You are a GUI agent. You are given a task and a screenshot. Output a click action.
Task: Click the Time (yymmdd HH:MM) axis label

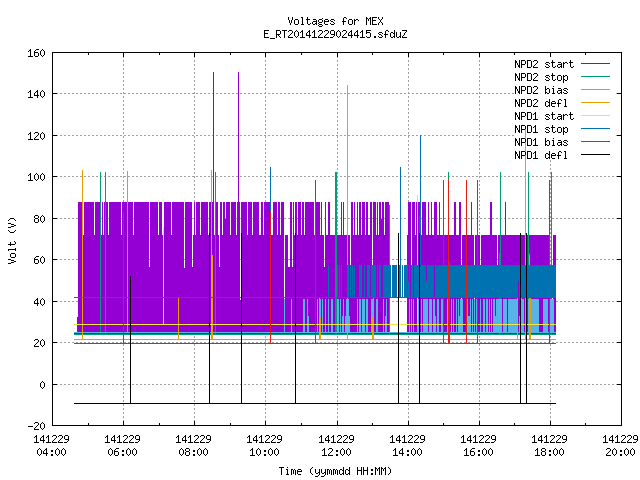coord(336,471)
